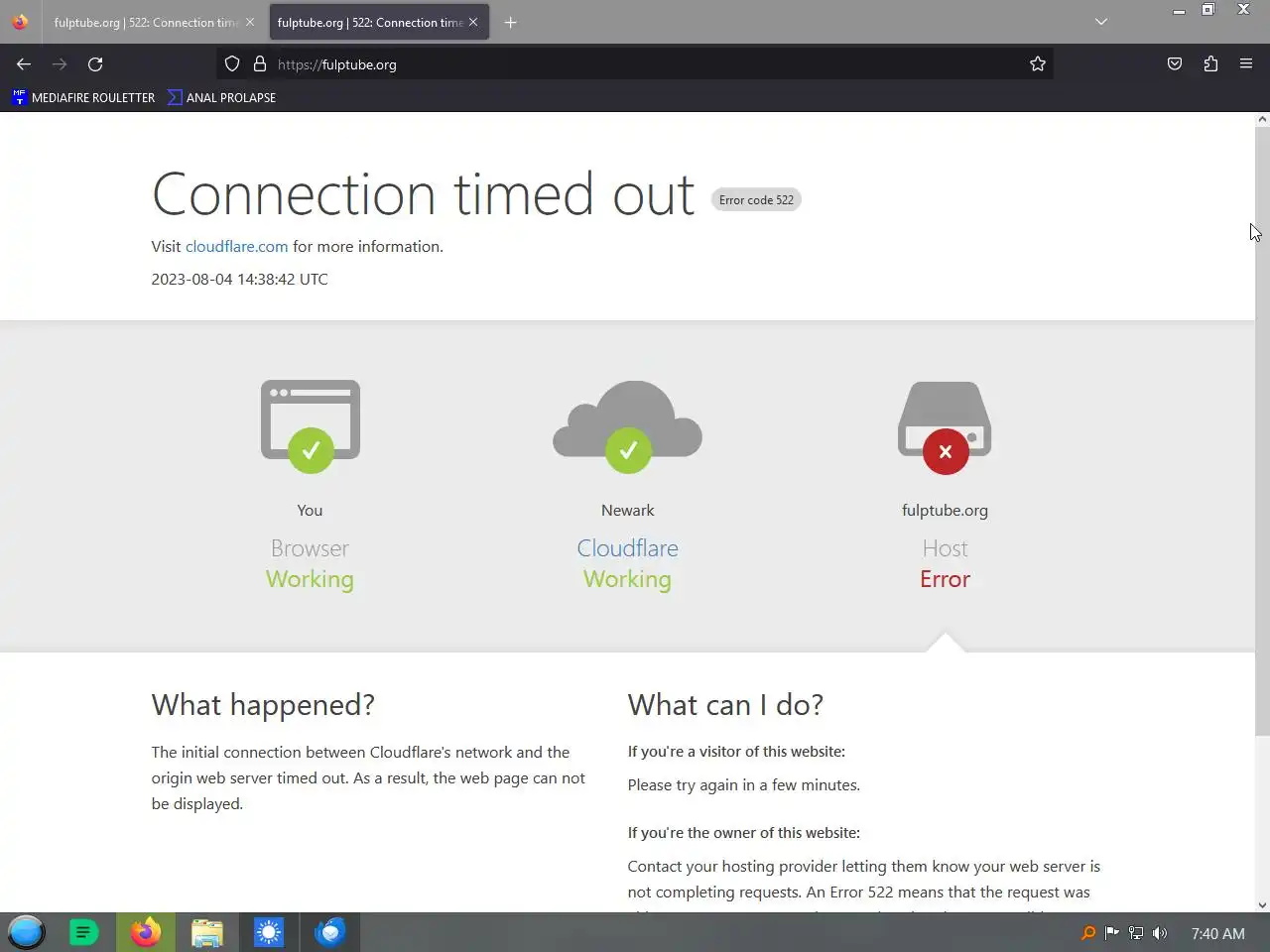Reload the current page

[95, 64]
